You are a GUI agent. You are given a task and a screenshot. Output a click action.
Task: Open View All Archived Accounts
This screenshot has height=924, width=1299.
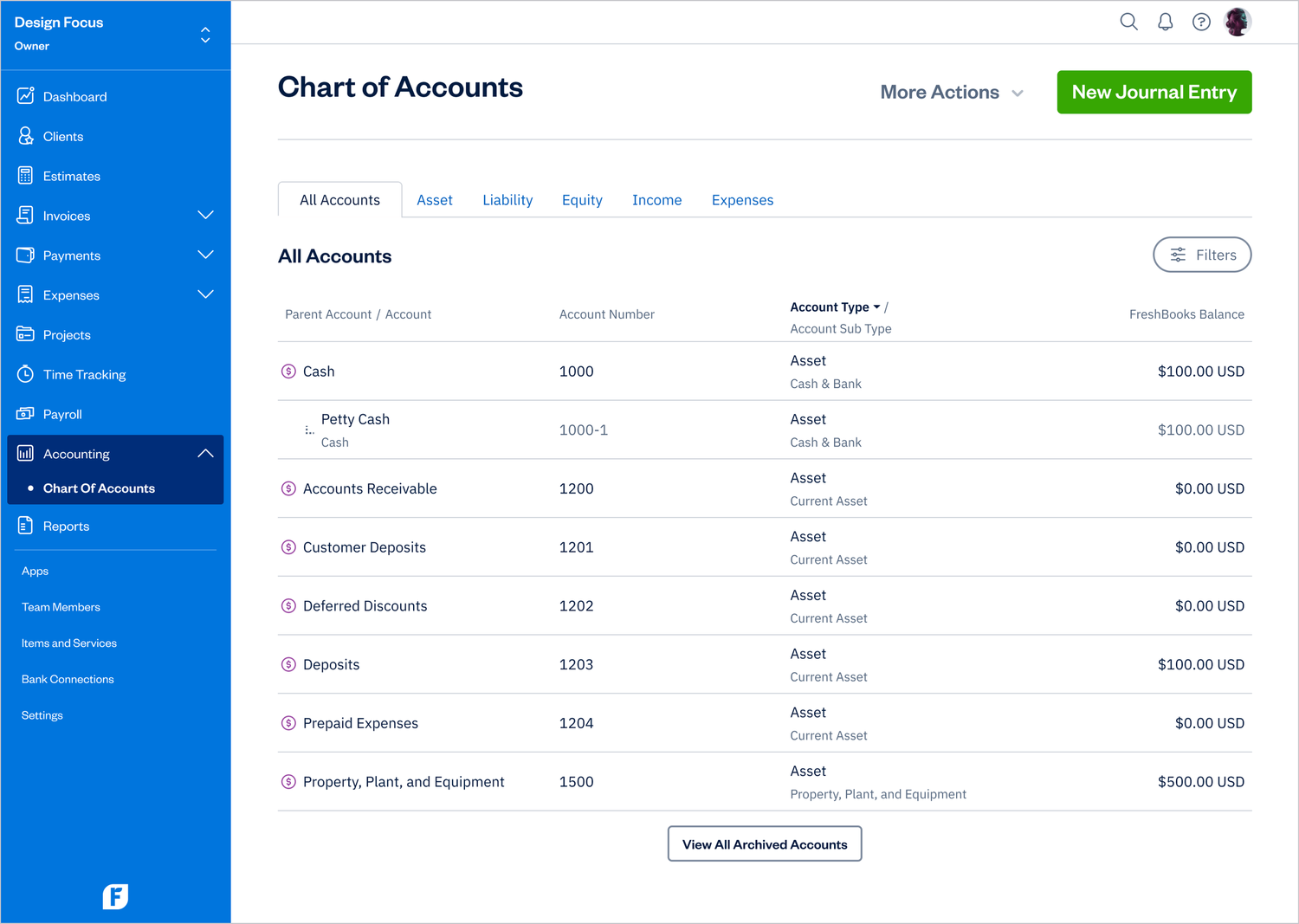(764, 843)
